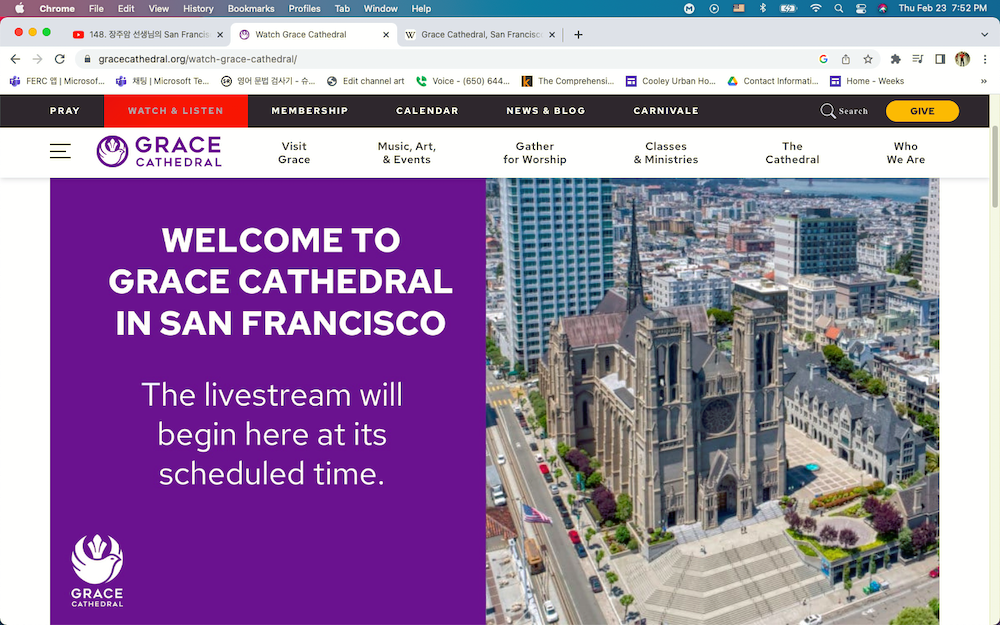Open the media control playlist icon
This screenshot has width=1000, height=625.
pyautogui.click(x=918, y=59)
